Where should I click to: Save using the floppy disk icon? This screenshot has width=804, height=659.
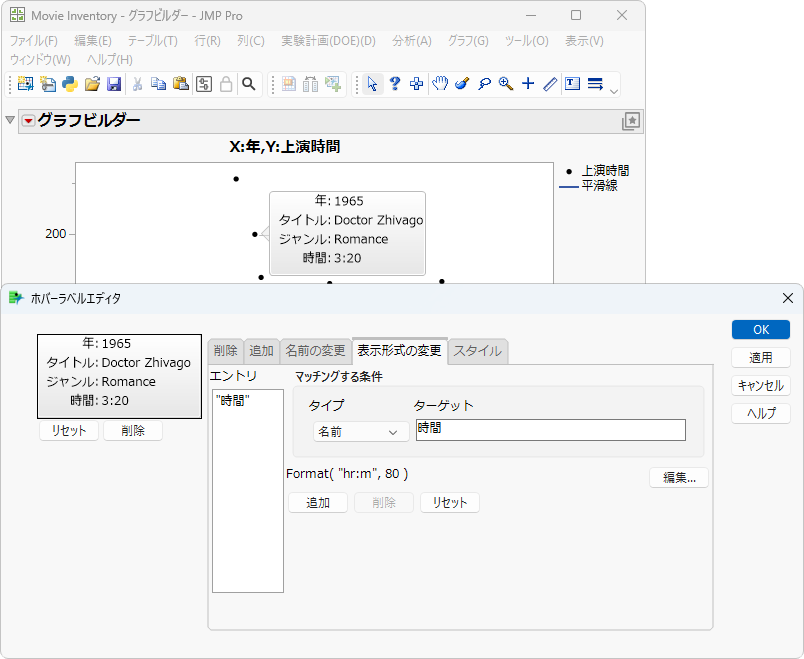click(x=114, y=84)
